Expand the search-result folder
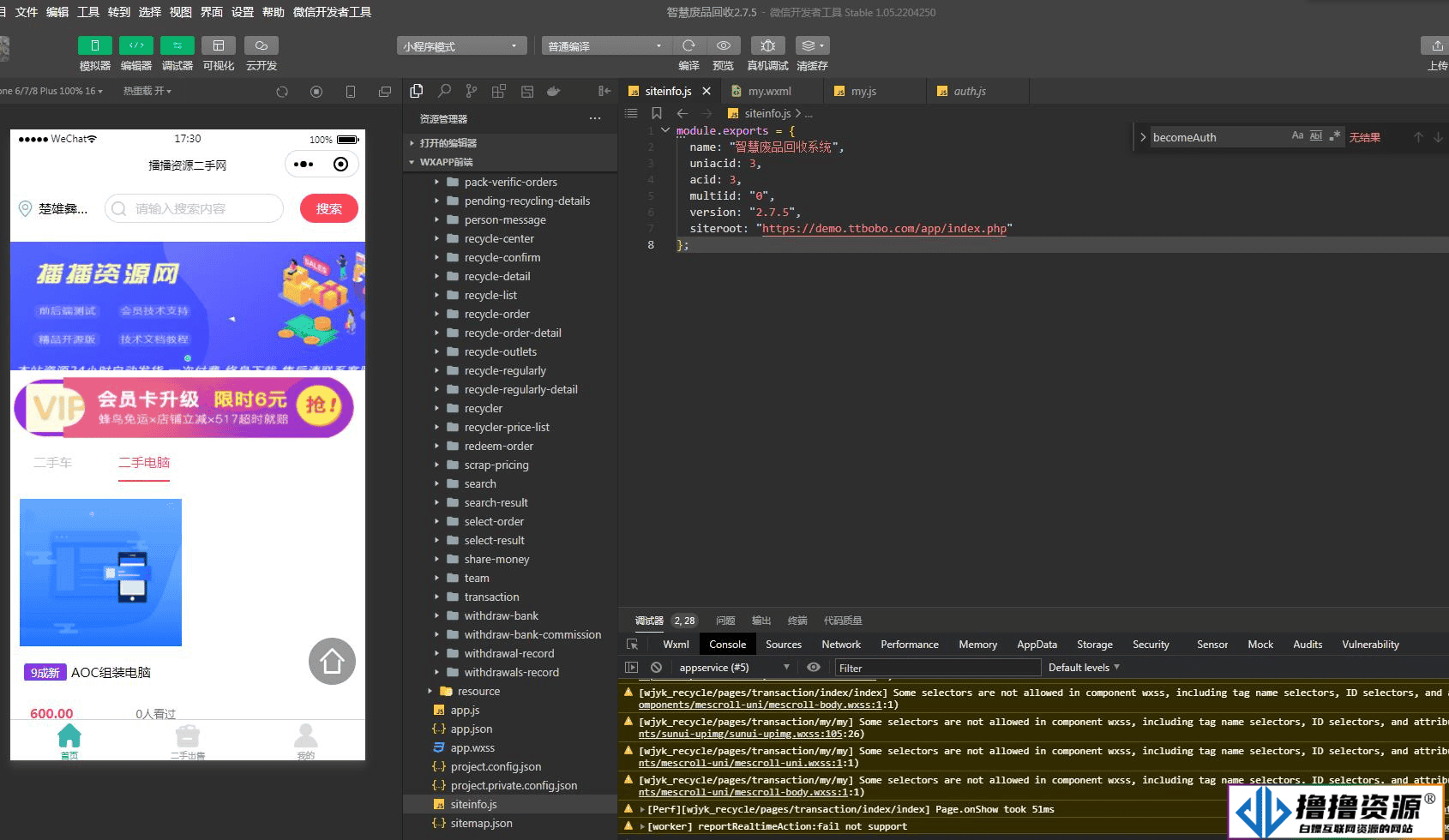 (x=510, y=502)
